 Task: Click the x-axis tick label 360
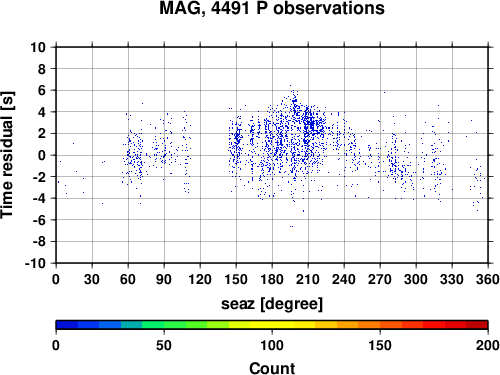click(x=488, y=279)
